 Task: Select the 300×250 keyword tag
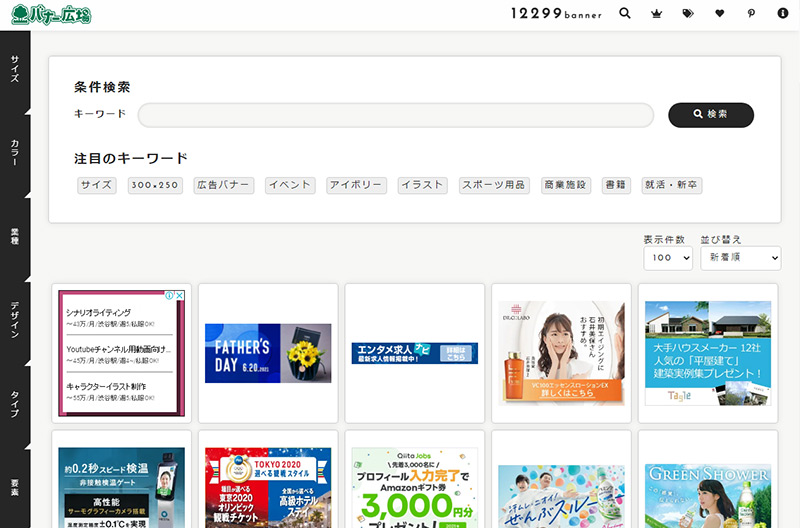pos(155,185)
